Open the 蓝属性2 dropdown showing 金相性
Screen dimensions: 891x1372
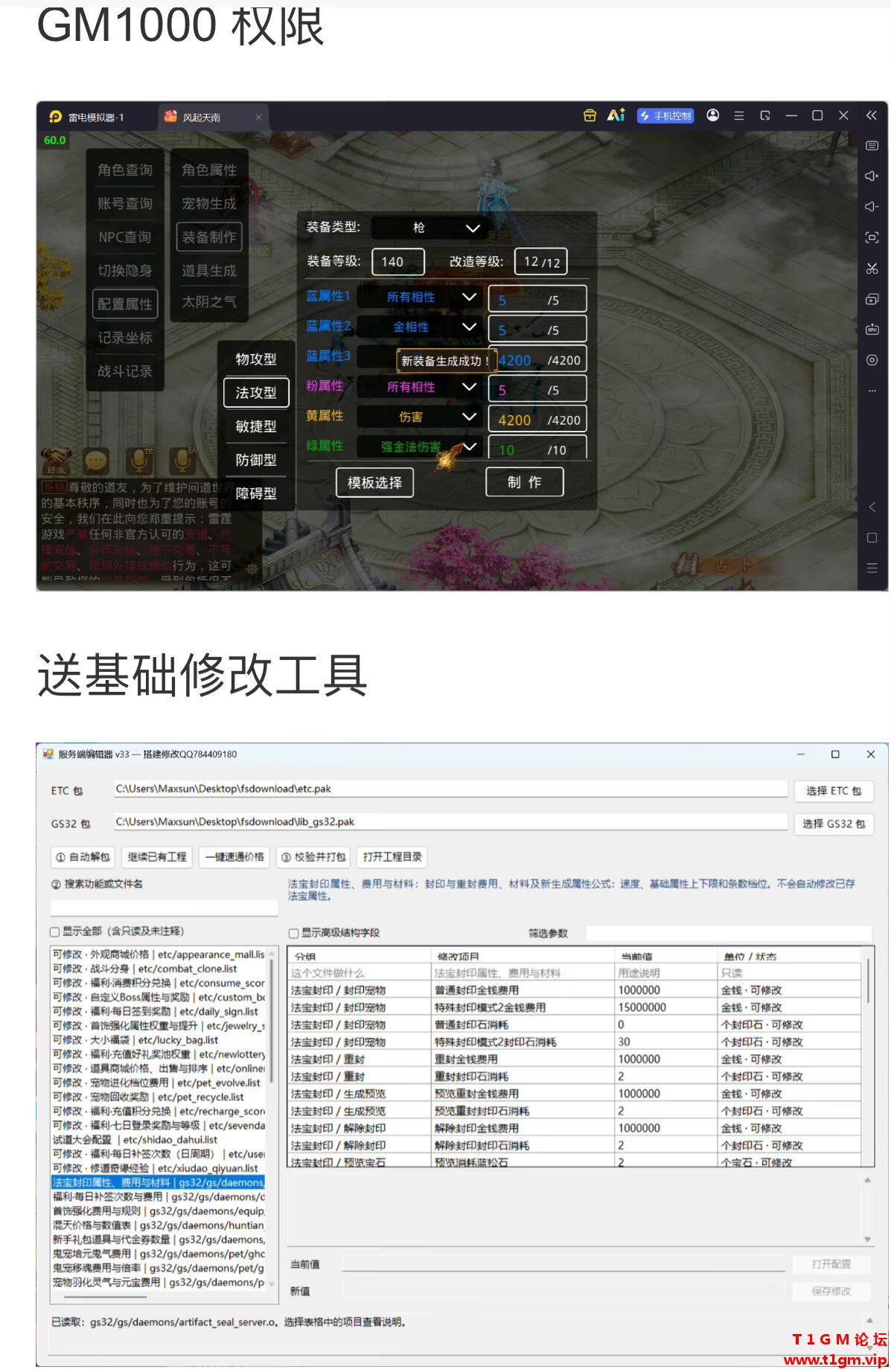tap(419, 327)
